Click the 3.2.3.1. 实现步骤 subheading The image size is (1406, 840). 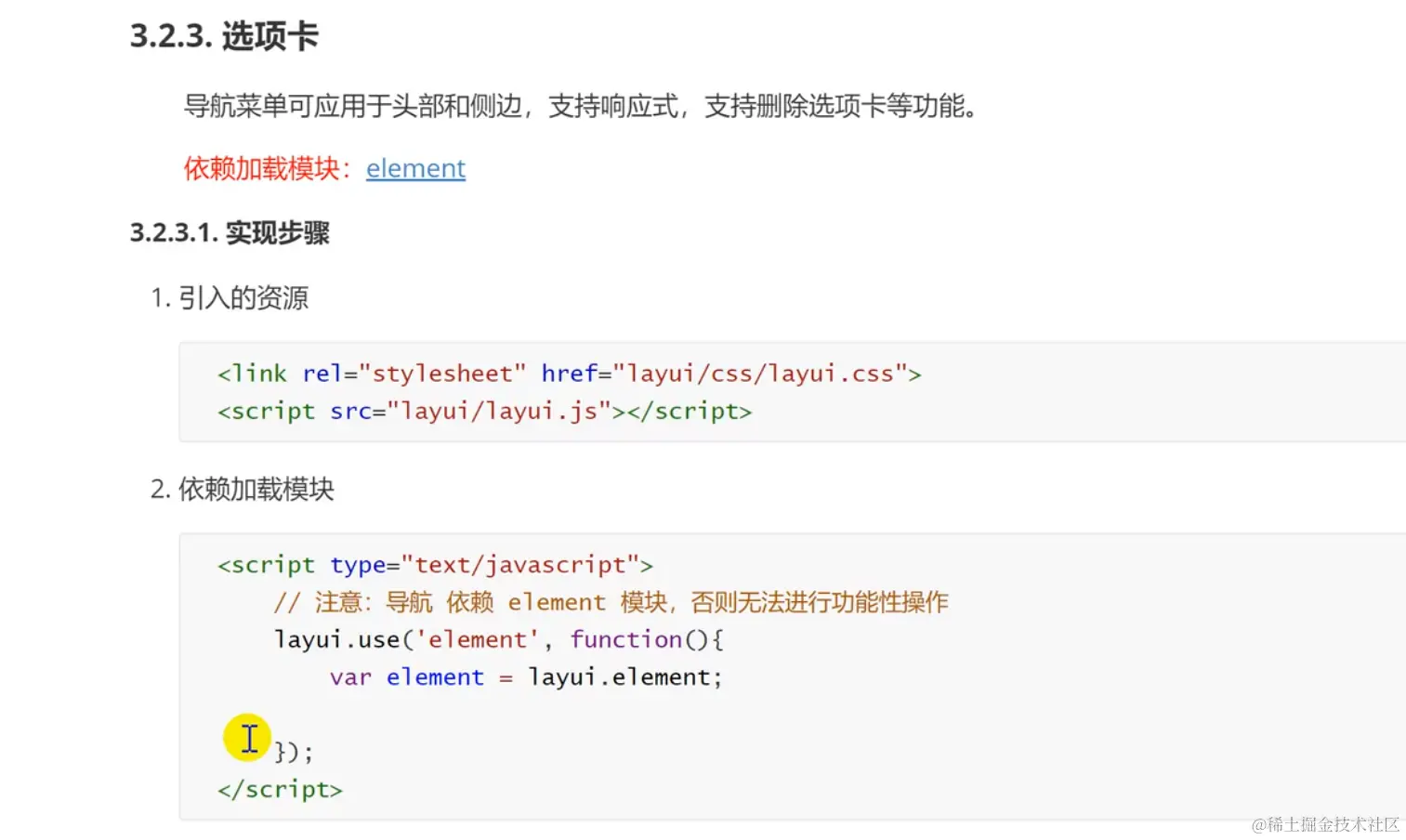point(230,232)
